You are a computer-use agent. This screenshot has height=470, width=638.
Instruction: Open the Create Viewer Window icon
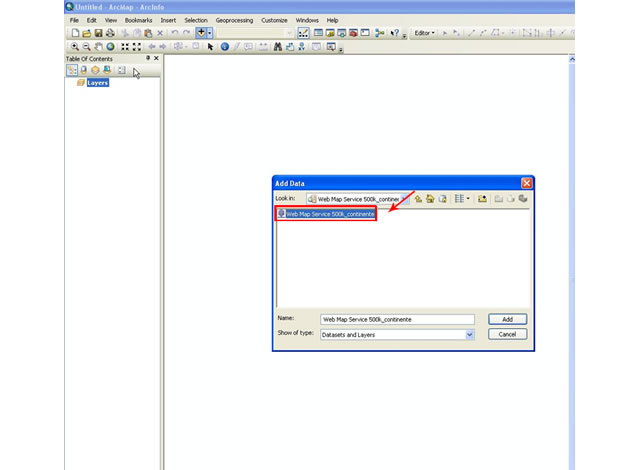[331, 47]
